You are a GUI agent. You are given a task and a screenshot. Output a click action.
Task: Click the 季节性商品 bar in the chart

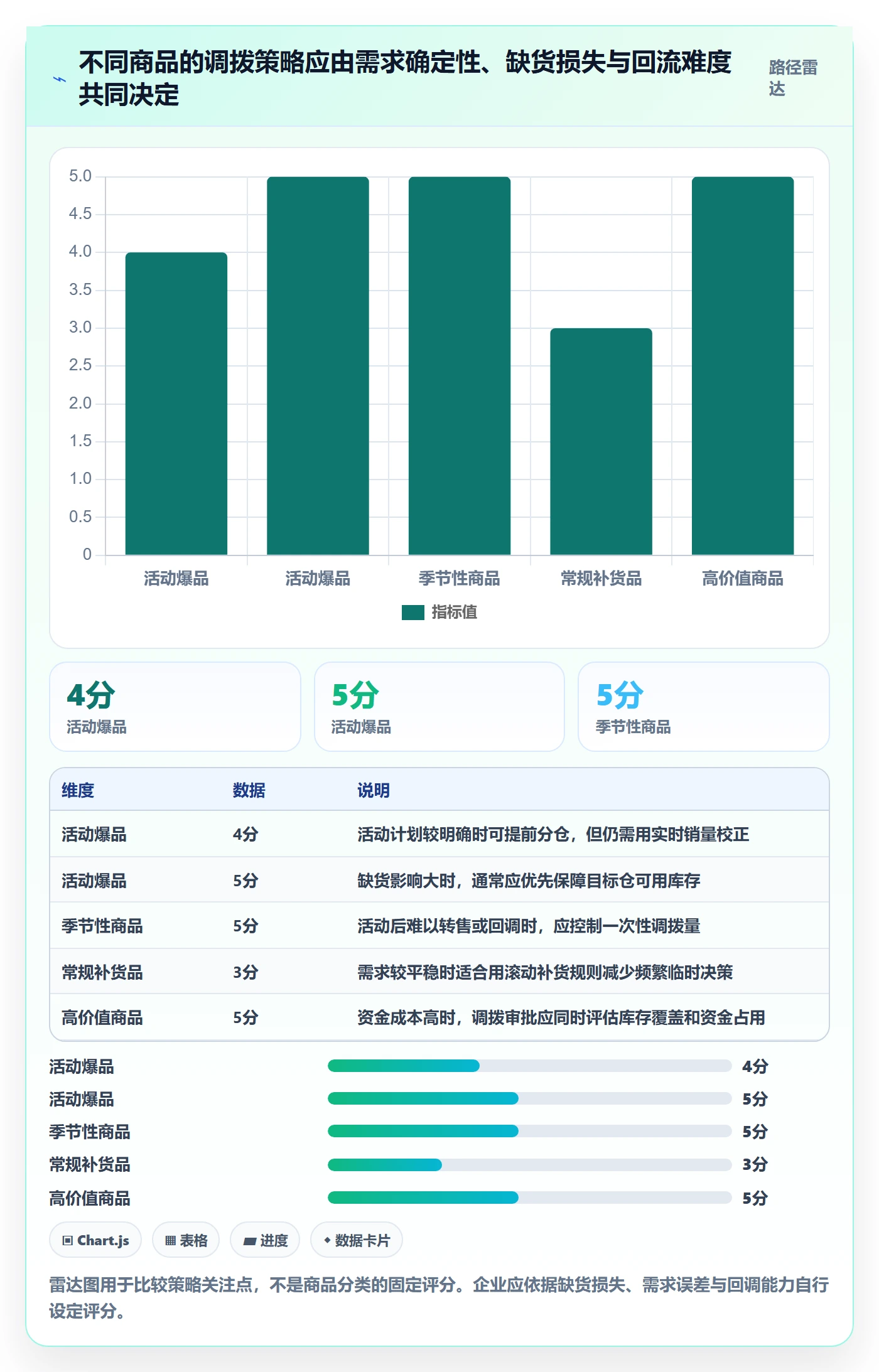click(x=460, y=366)
